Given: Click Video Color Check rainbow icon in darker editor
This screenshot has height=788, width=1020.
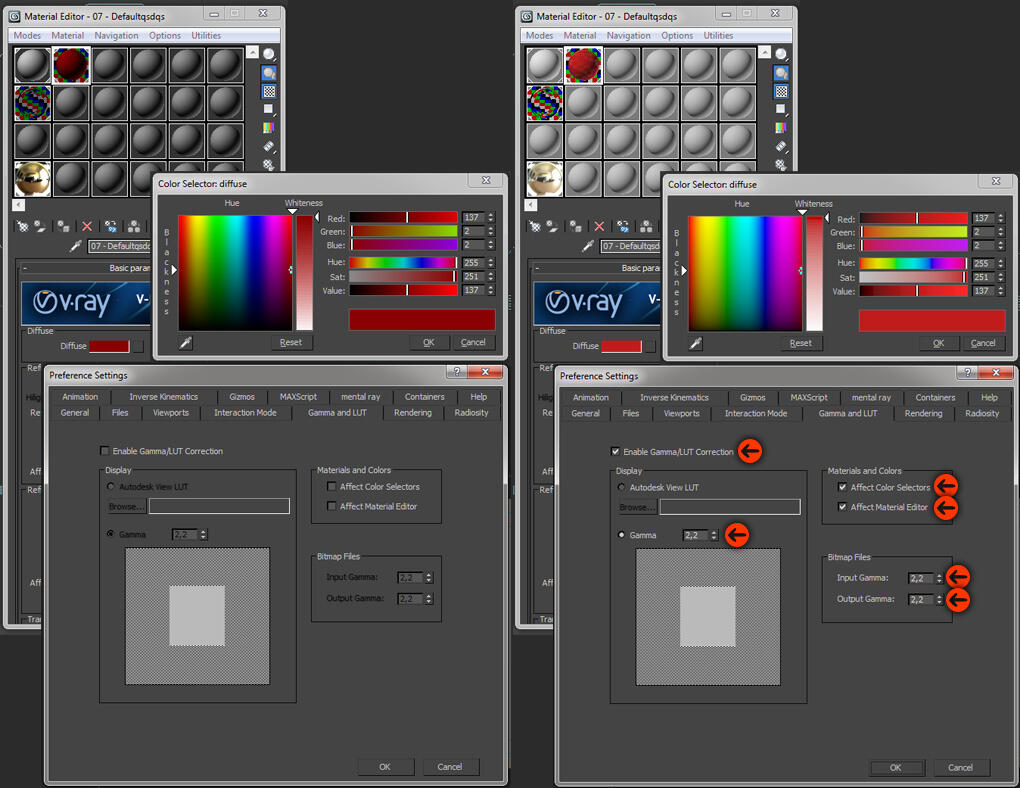Looking at the screenshot, I should pos(269,128).
